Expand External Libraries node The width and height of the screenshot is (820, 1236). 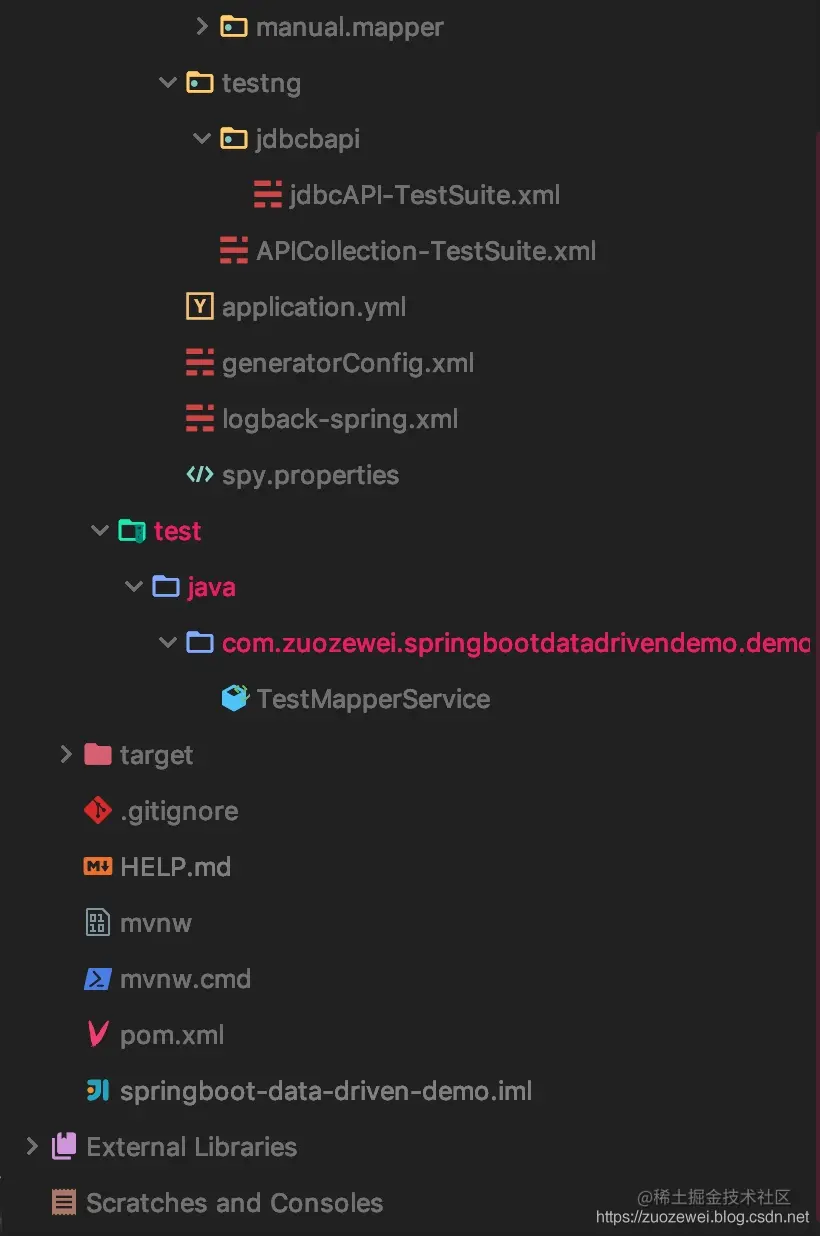click(x=32, y=1146)
